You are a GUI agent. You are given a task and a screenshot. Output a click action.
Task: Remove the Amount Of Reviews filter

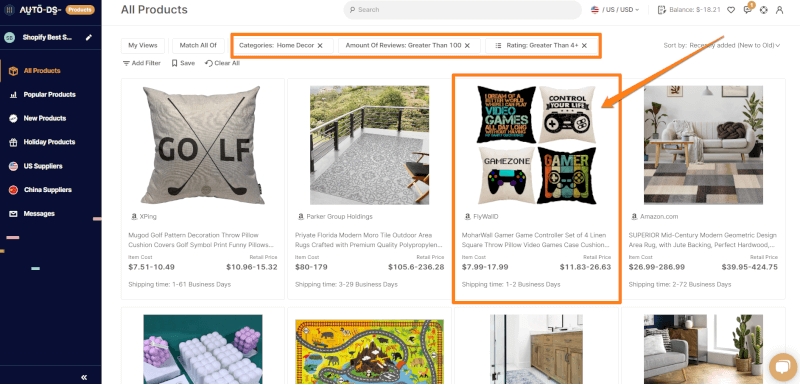pos(467,45)
